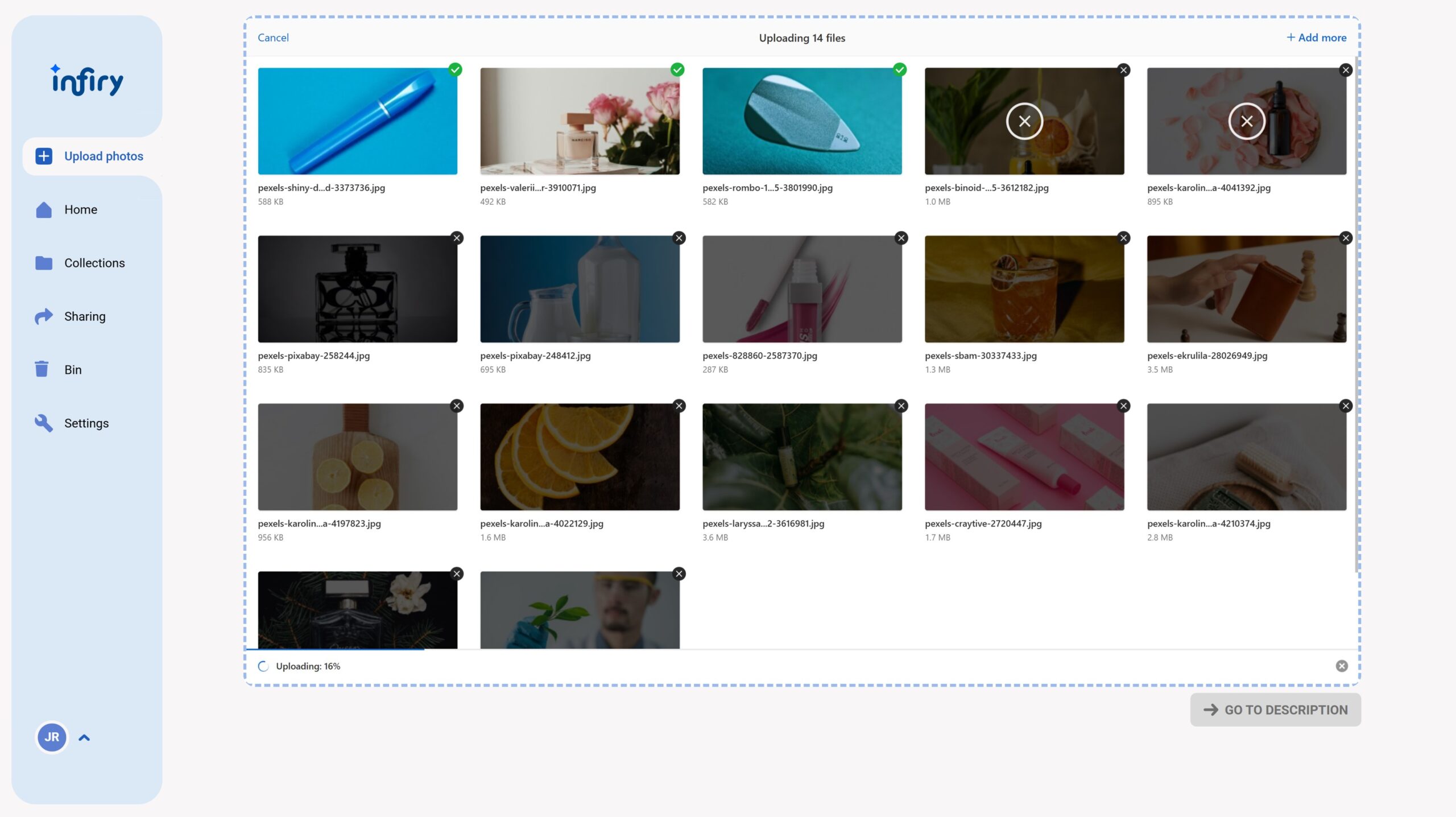
Task: Click Add more link
Action: (1316, 38)
